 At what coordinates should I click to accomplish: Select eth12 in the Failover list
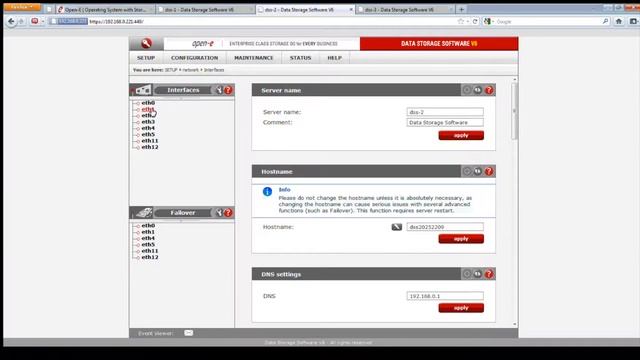(150, 257)
